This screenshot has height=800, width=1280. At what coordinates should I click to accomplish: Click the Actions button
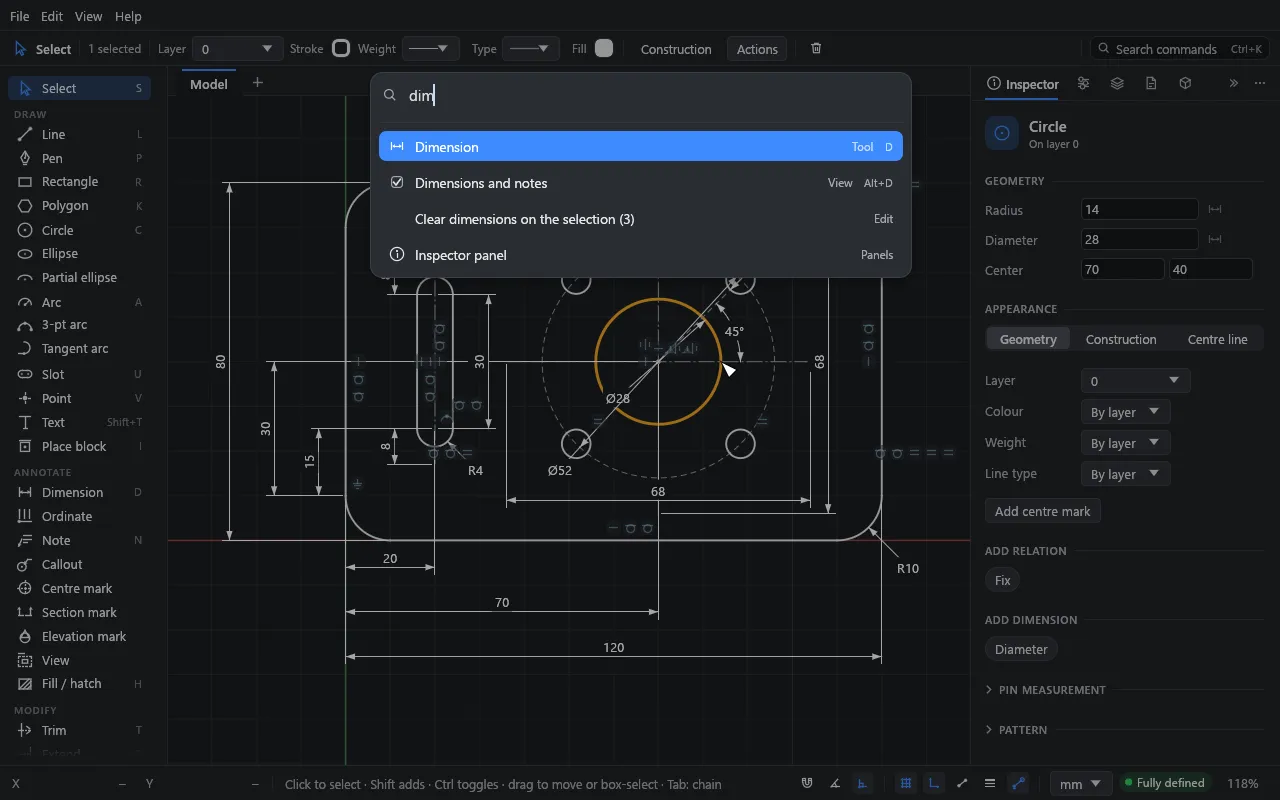[x=757, y=49]
